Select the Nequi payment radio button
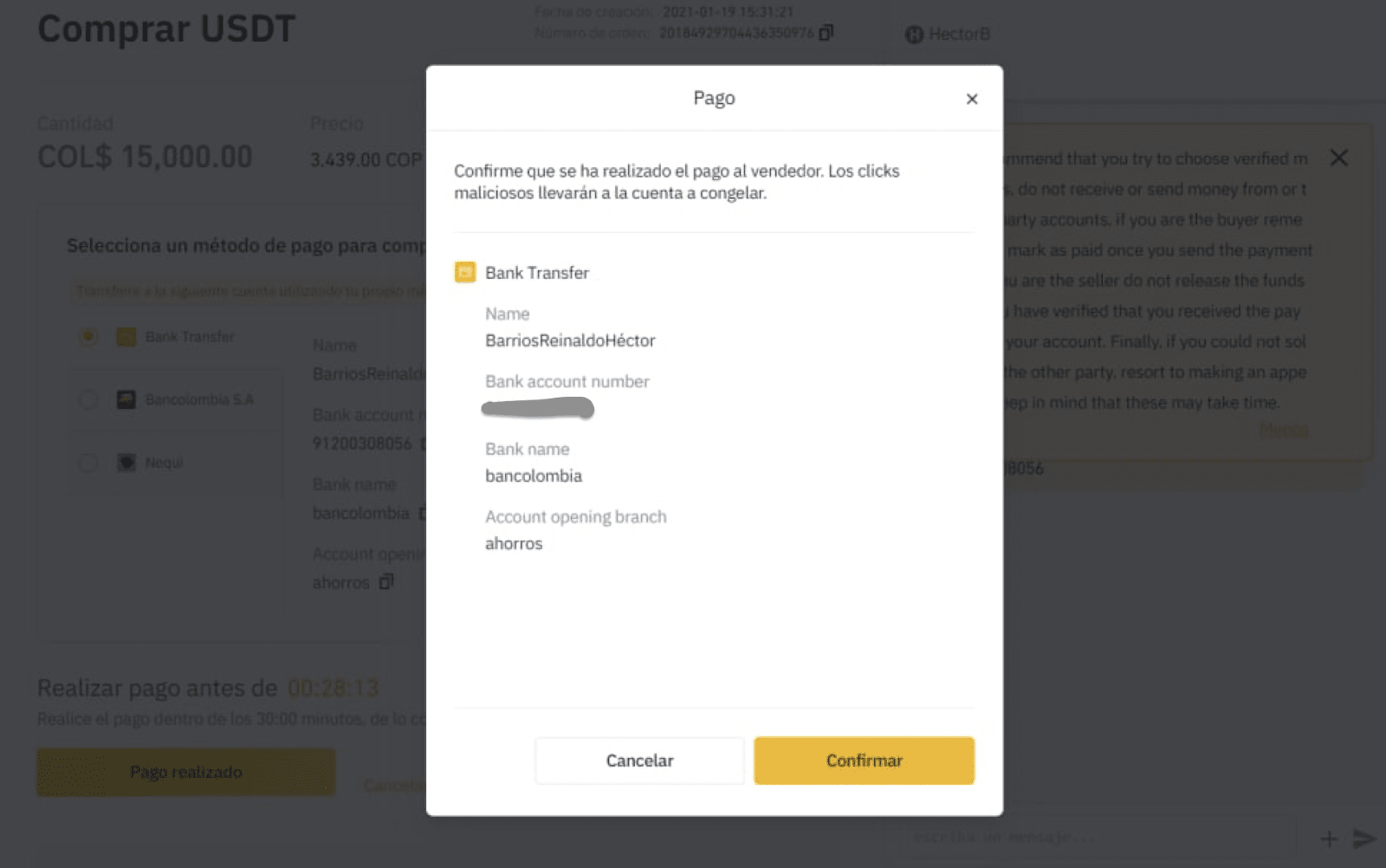This screenshot has width=1386, height=868. tap(87, 463)
